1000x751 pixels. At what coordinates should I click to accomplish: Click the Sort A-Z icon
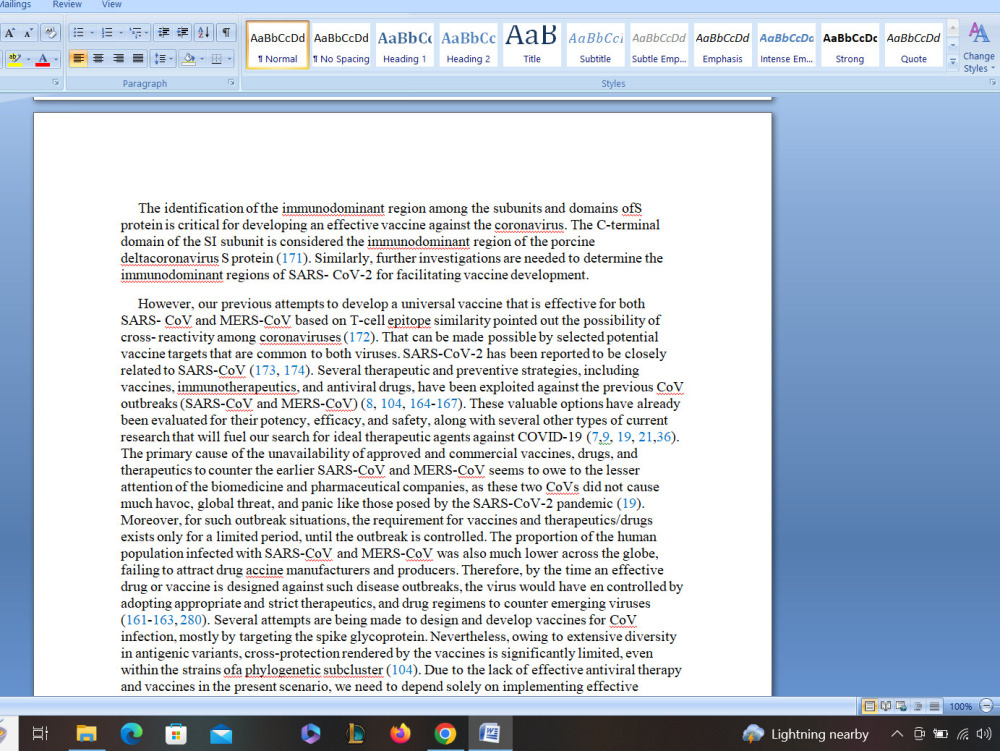(x=203, y=33)
